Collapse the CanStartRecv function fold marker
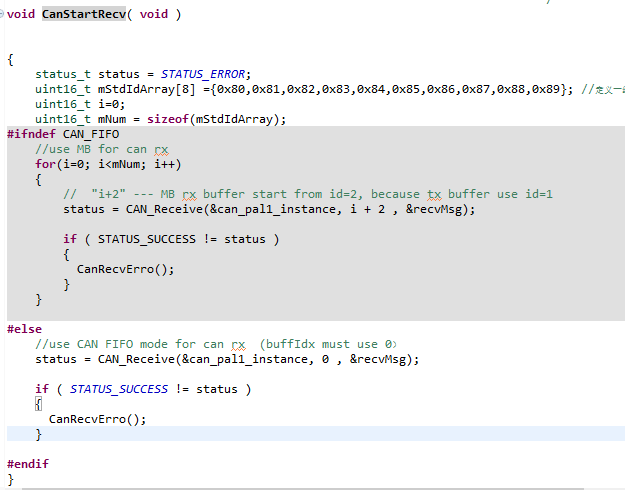 [2, 14]
